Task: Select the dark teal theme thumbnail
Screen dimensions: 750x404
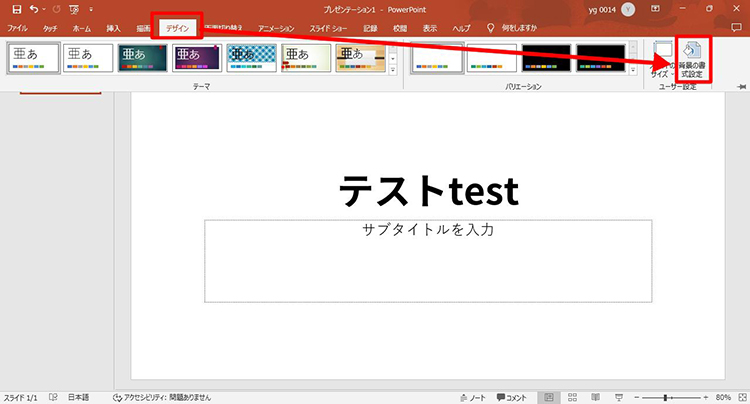Action: [142, 58]
